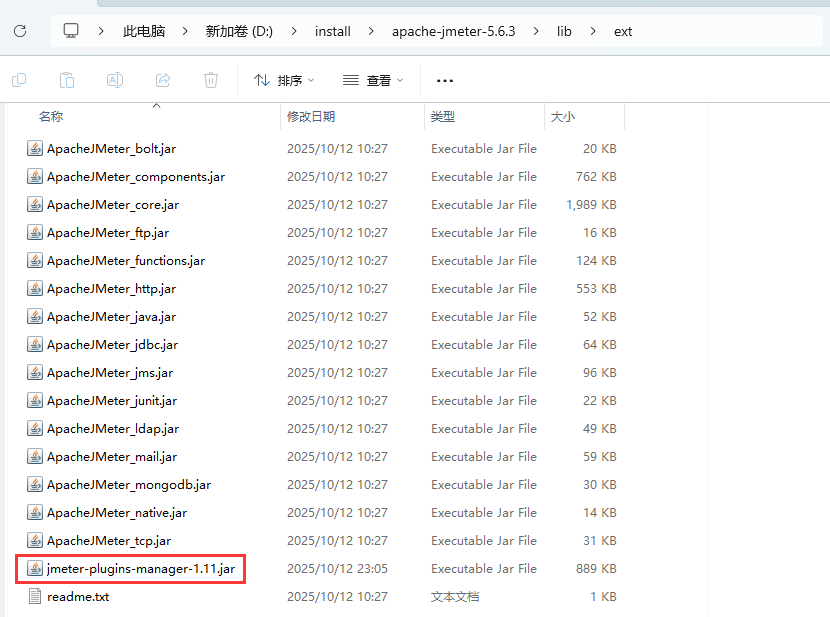Open the 查看 view dropdown
This screenshot has width=830, height=617.
[373, 80]
